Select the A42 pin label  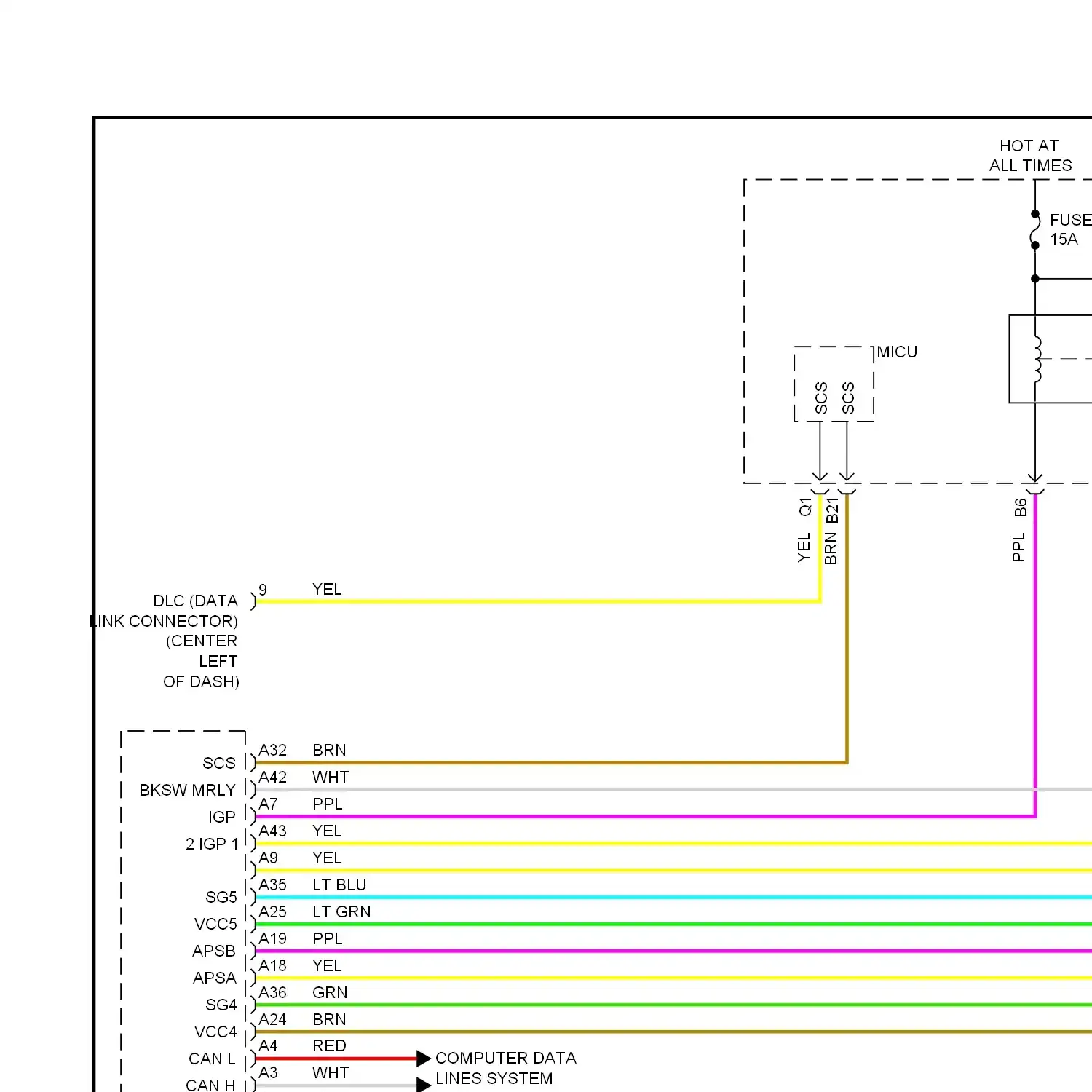(273, 778)
